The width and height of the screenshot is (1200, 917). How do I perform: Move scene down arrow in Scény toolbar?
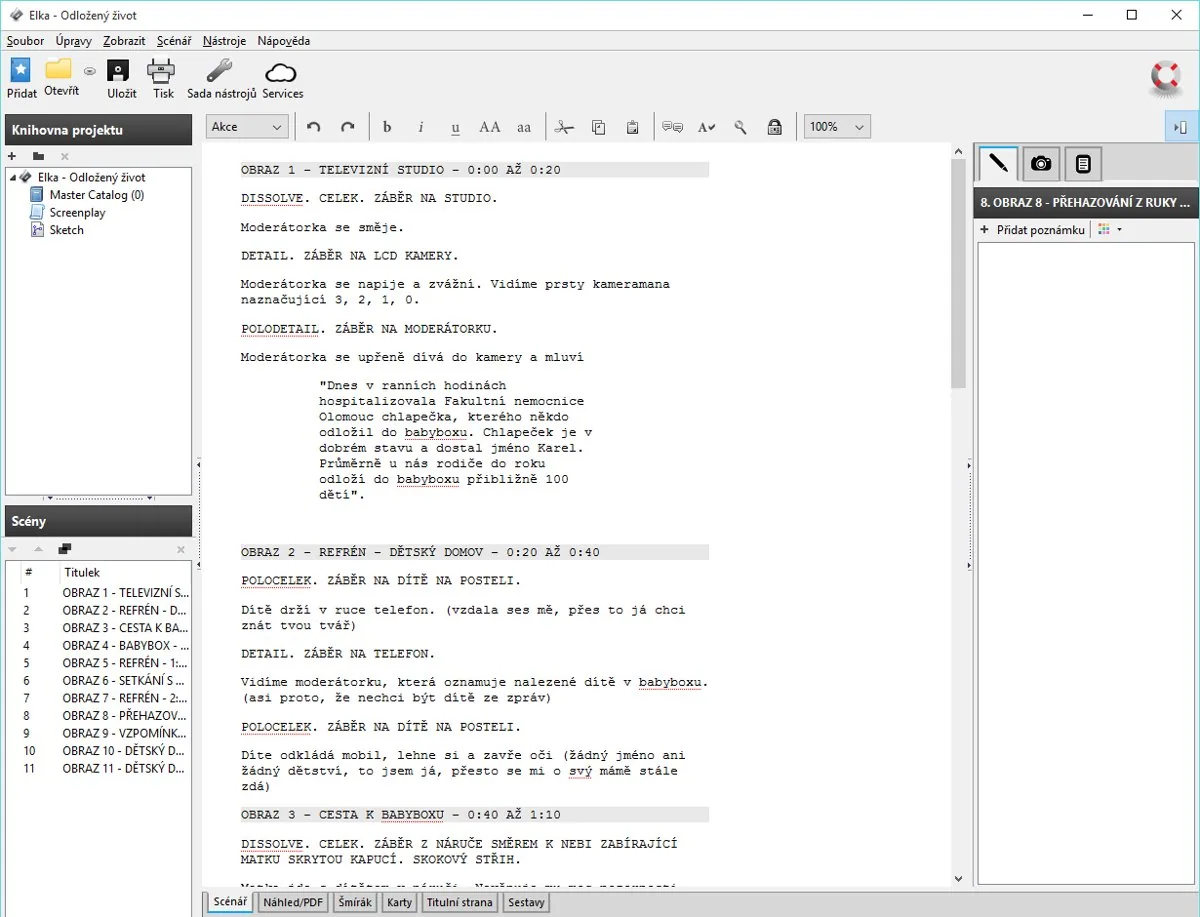pyautogui.click(x=12, y=549)
